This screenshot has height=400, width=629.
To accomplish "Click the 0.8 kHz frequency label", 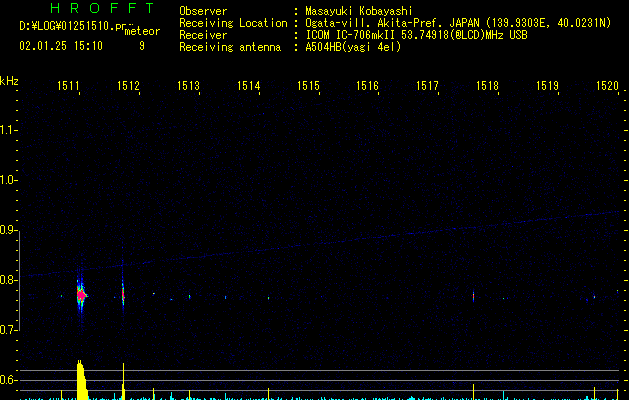I will 8,280.
